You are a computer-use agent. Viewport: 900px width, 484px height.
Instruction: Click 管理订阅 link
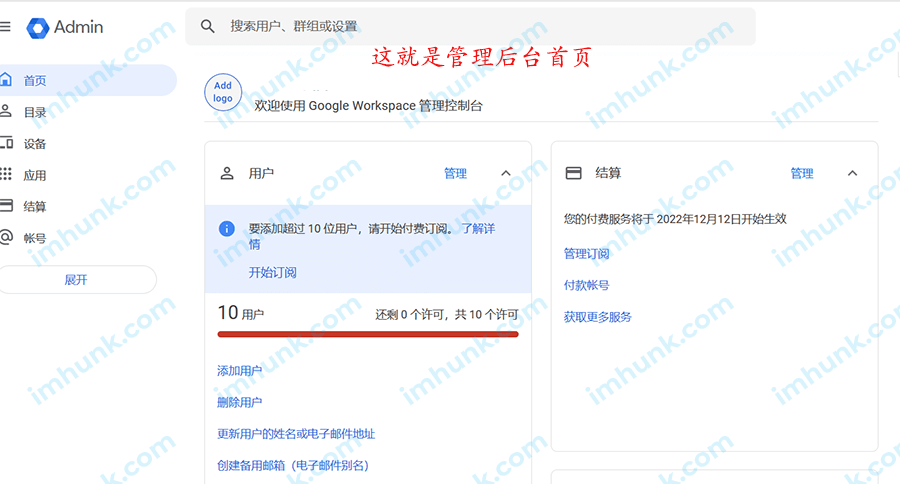[x=587, y=254]
